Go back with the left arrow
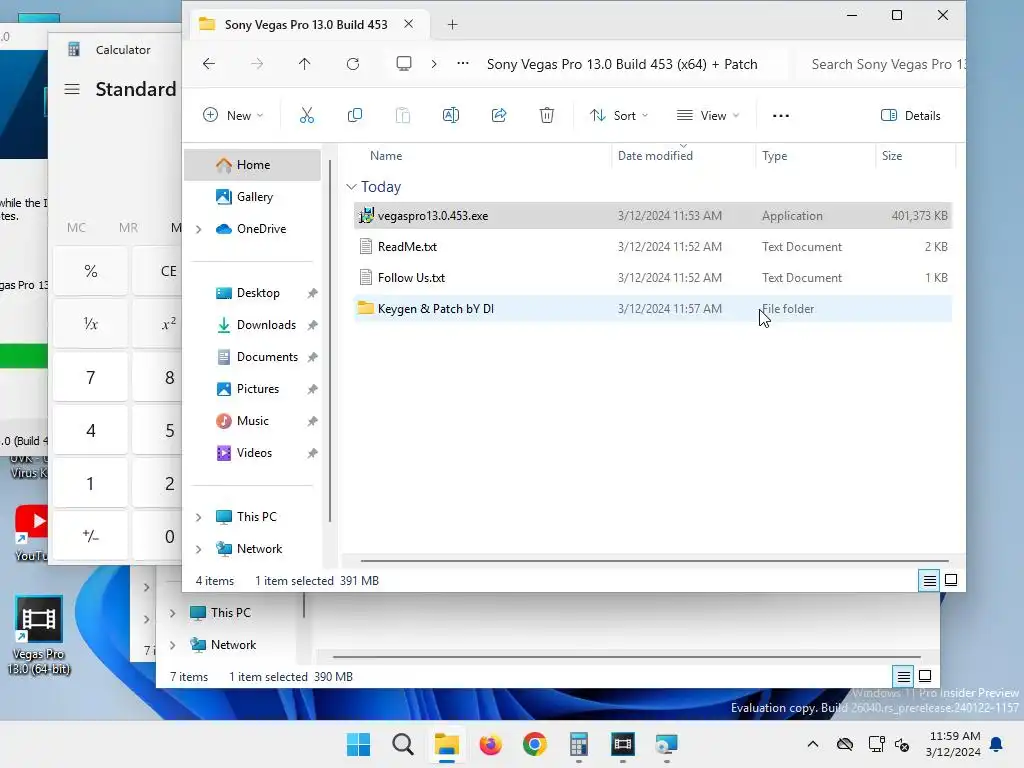 pyautogui.click(x=209, y=63)
